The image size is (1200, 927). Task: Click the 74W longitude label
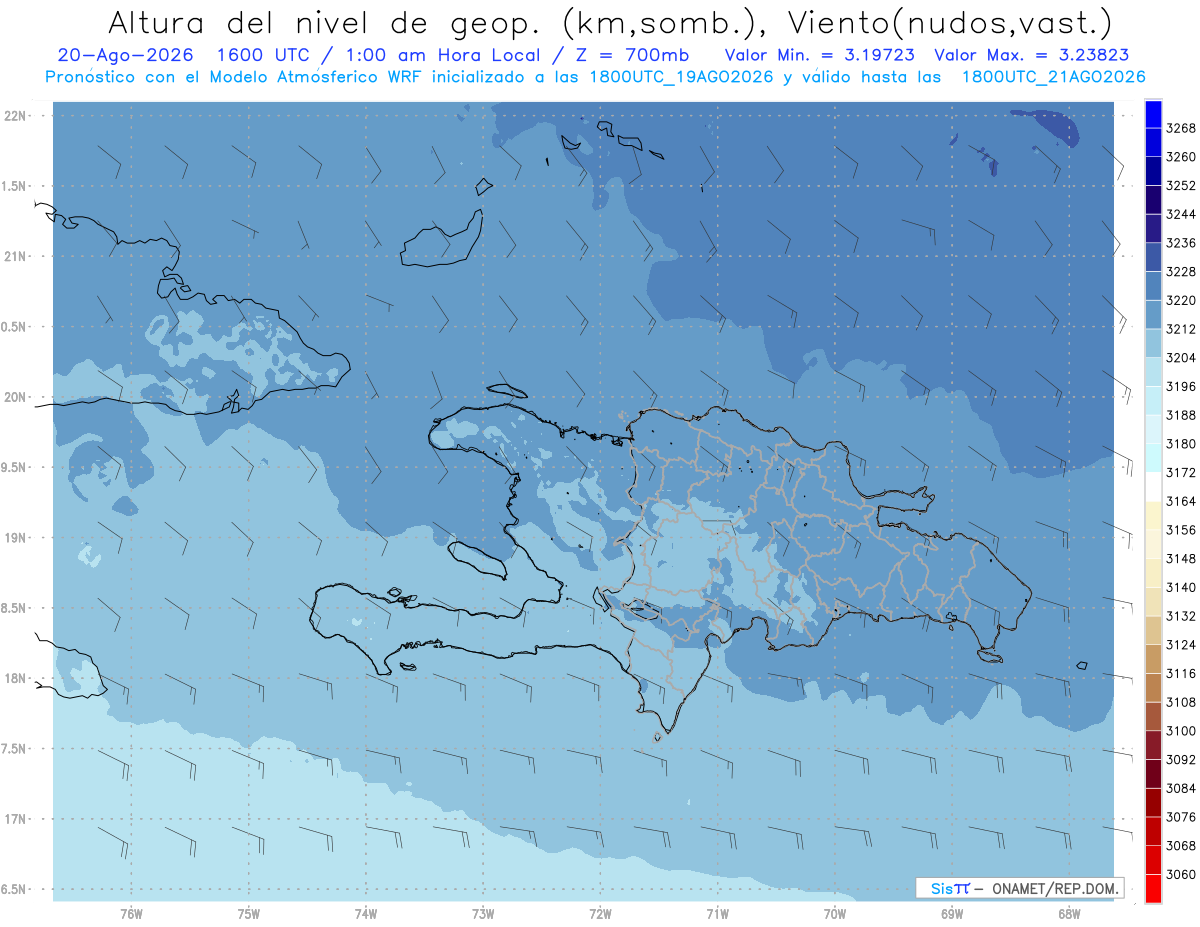pyautogui.click(x=366, y=915)
